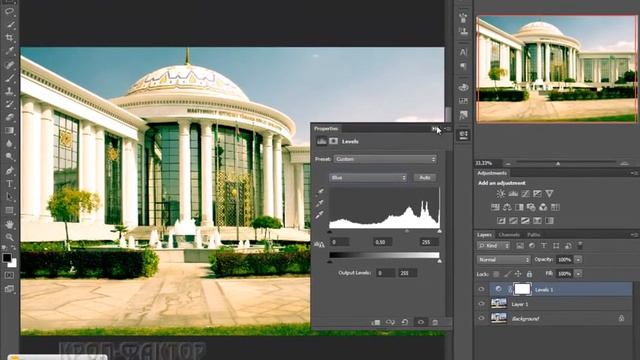Viewport: 640px width, 360px height.
Task: Toggle lock position
Action: tap(518, 274)
